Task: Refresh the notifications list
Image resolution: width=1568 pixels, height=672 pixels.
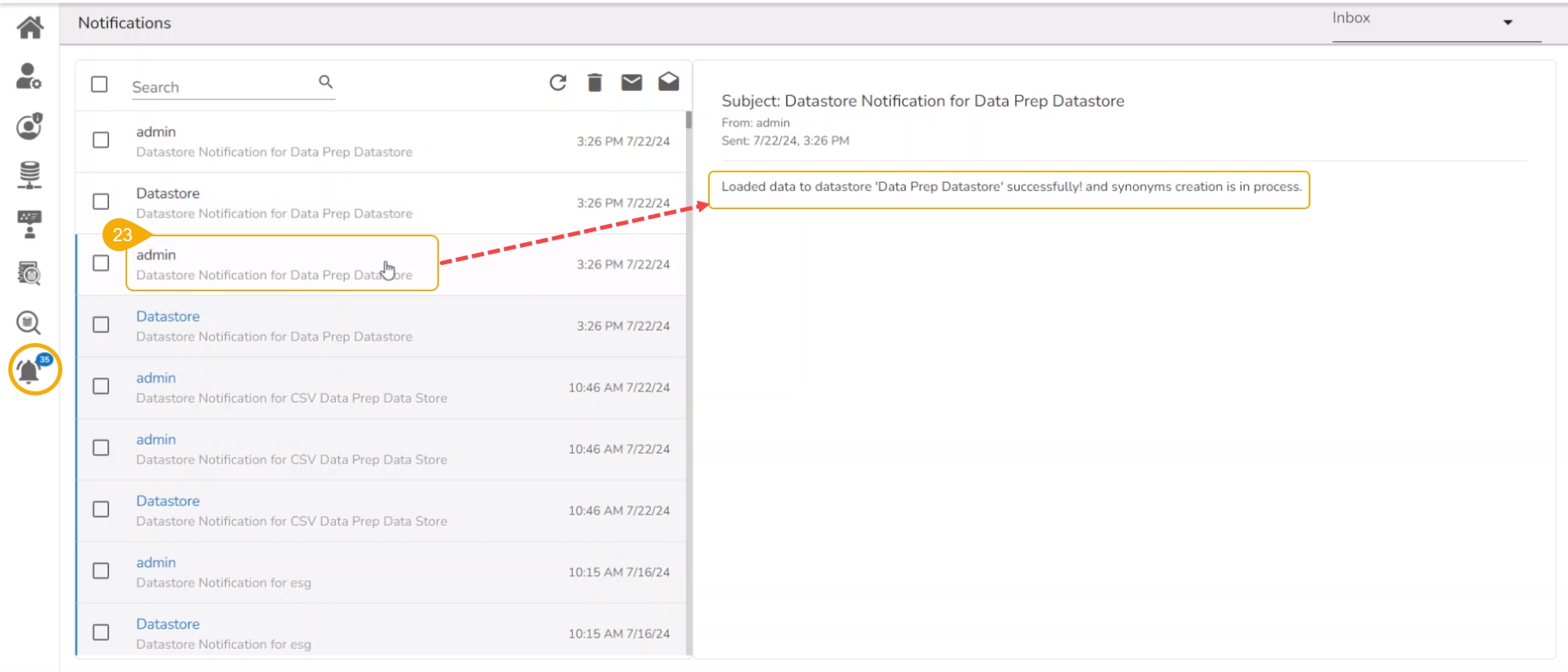Action: [x=558, y=82]
